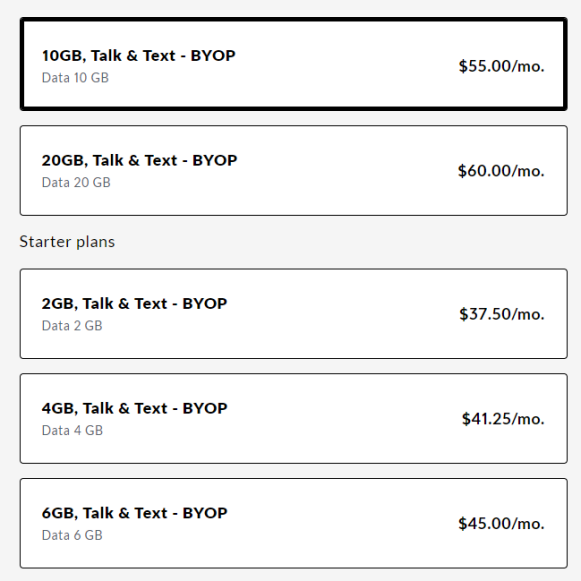Click the "6GB, Talk & Text - BYOP" title

pos(135,514)
